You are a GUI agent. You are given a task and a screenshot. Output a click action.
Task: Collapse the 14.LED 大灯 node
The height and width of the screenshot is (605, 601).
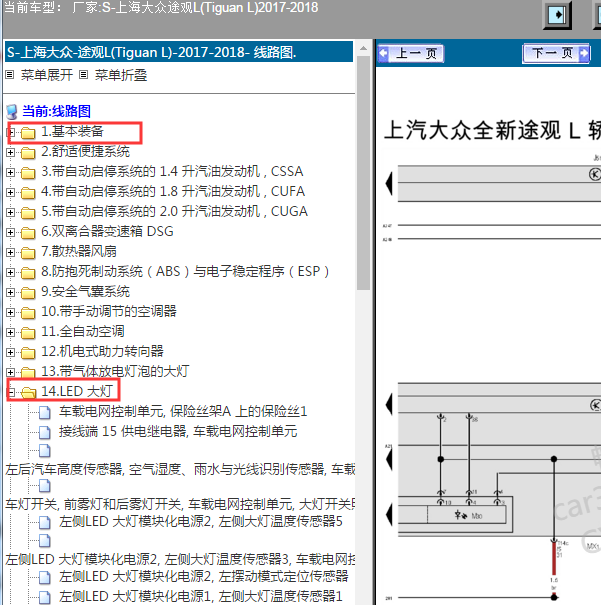point(11,392)
